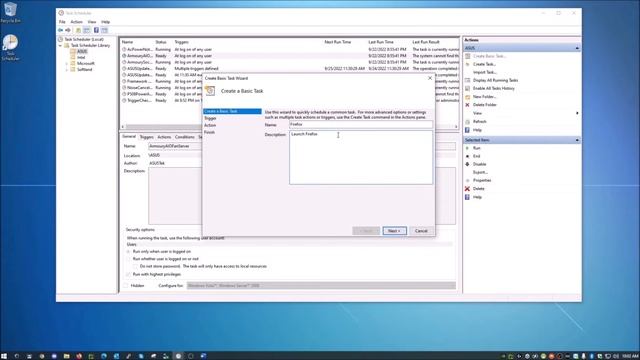Click the Enable All Tasks History icon

(468, 89)
